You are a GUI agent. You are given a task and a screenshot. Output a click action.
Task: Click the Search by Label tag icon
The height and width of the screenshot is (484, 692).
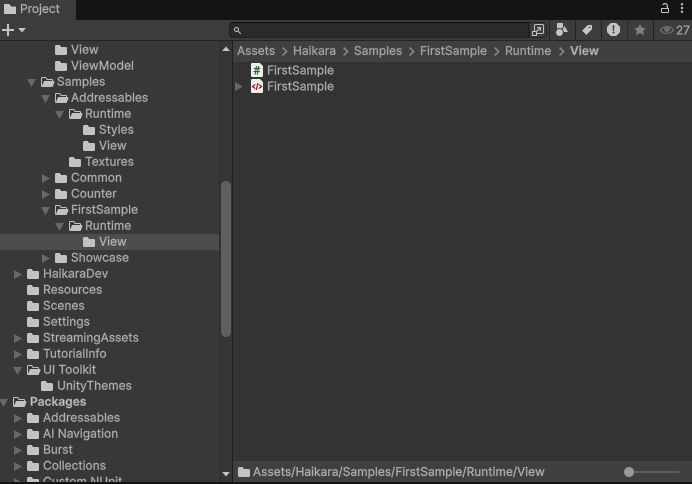588,30
